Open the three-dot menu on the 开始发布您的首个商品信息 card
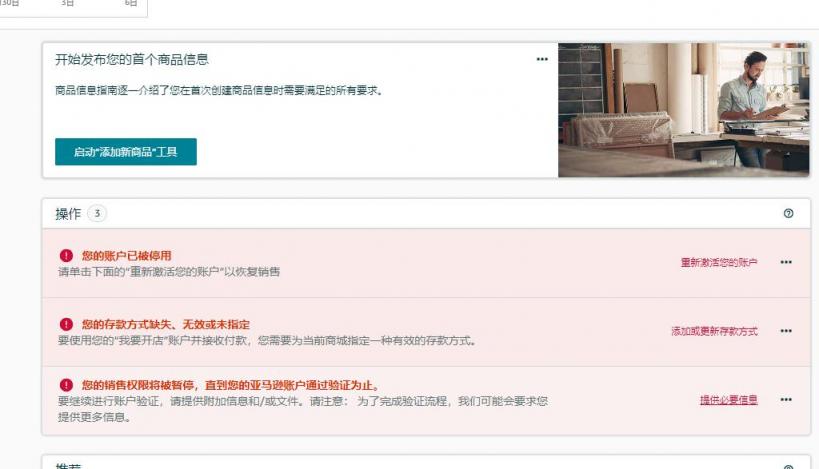The height and width of the screenshot is (469, 819). click(542, 60)
